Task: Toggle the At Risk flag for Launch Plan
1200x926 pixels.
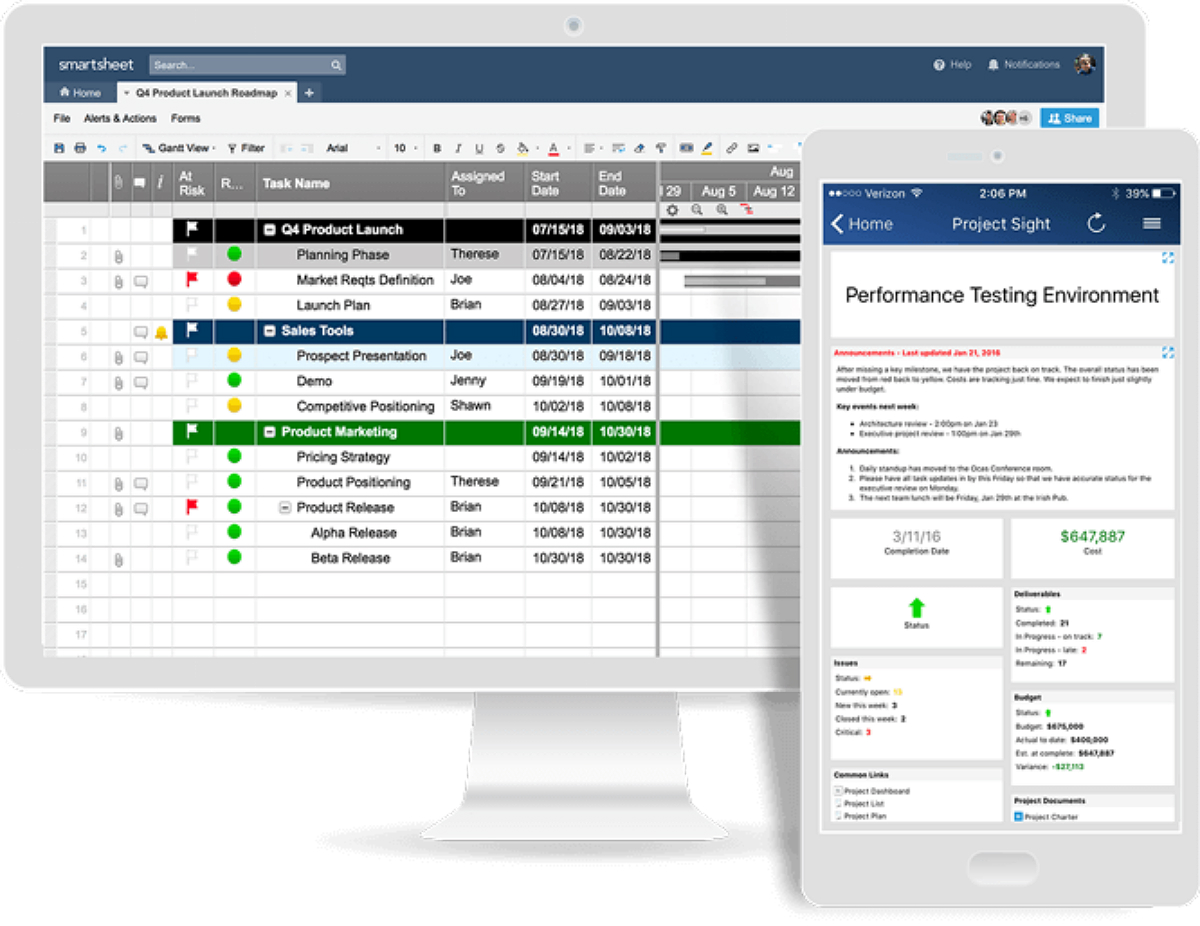Action: pyautogui.click(x=192, y=305)
